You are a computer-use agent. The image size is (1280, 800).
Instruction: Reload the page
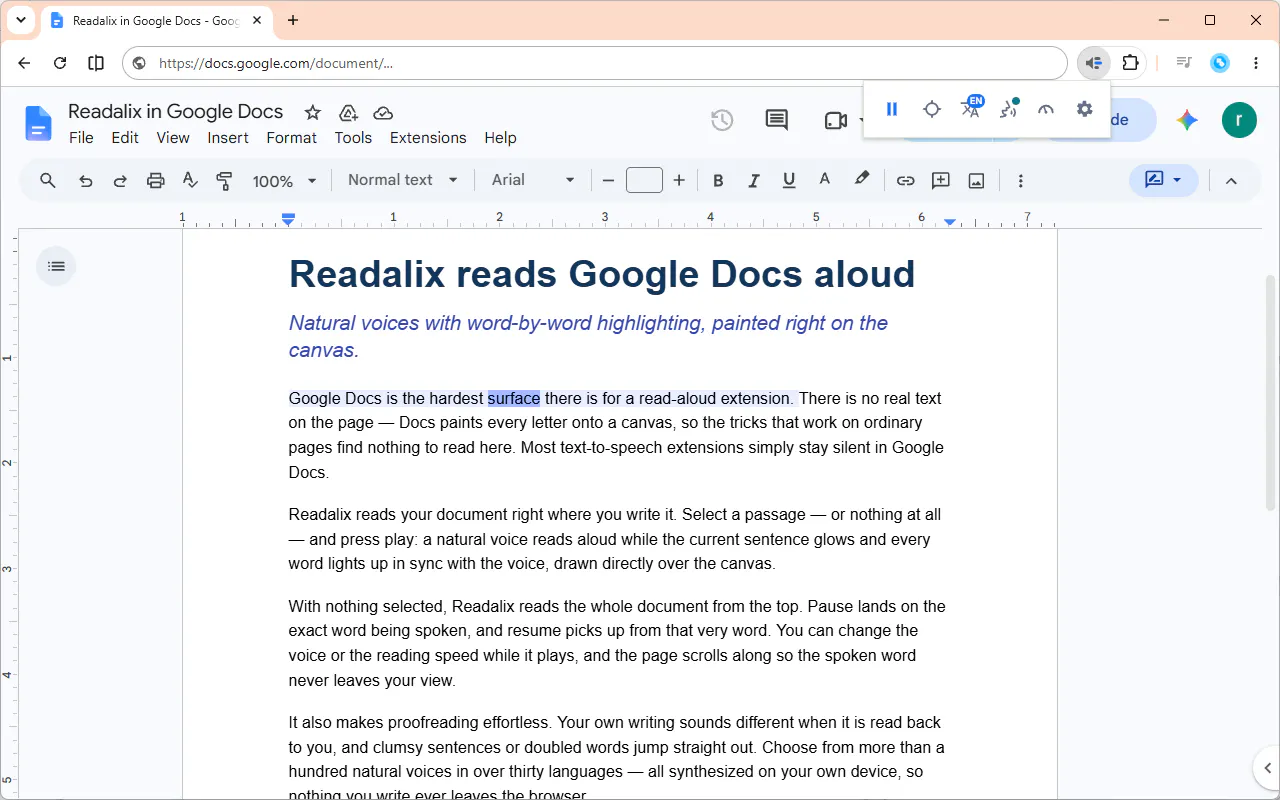pos(60,63)
